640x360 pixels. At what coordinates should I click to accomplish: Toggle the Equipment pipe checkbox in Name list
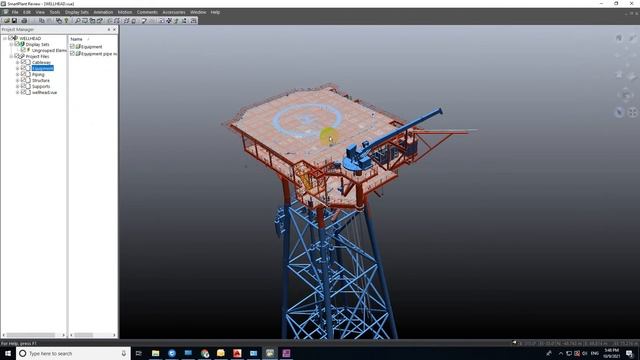(x=72, y=53)
